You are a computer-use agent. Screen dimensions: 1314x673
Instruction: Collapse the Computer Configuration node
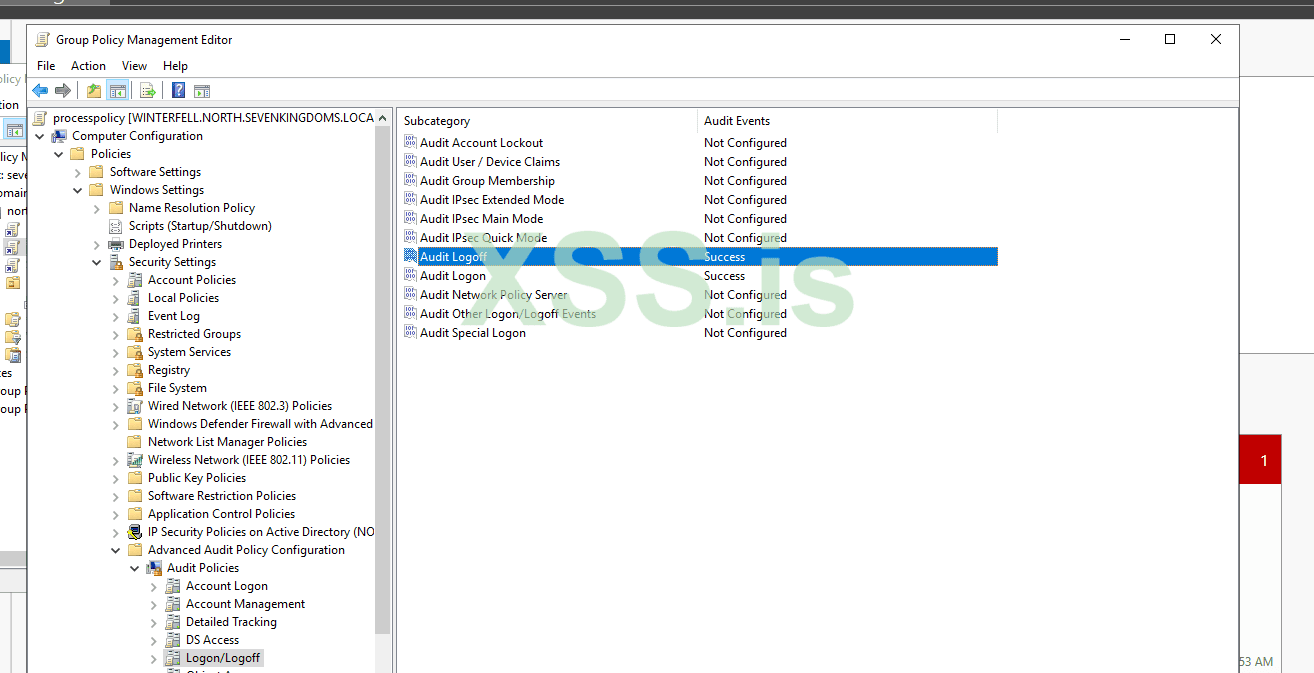[40, 136]
